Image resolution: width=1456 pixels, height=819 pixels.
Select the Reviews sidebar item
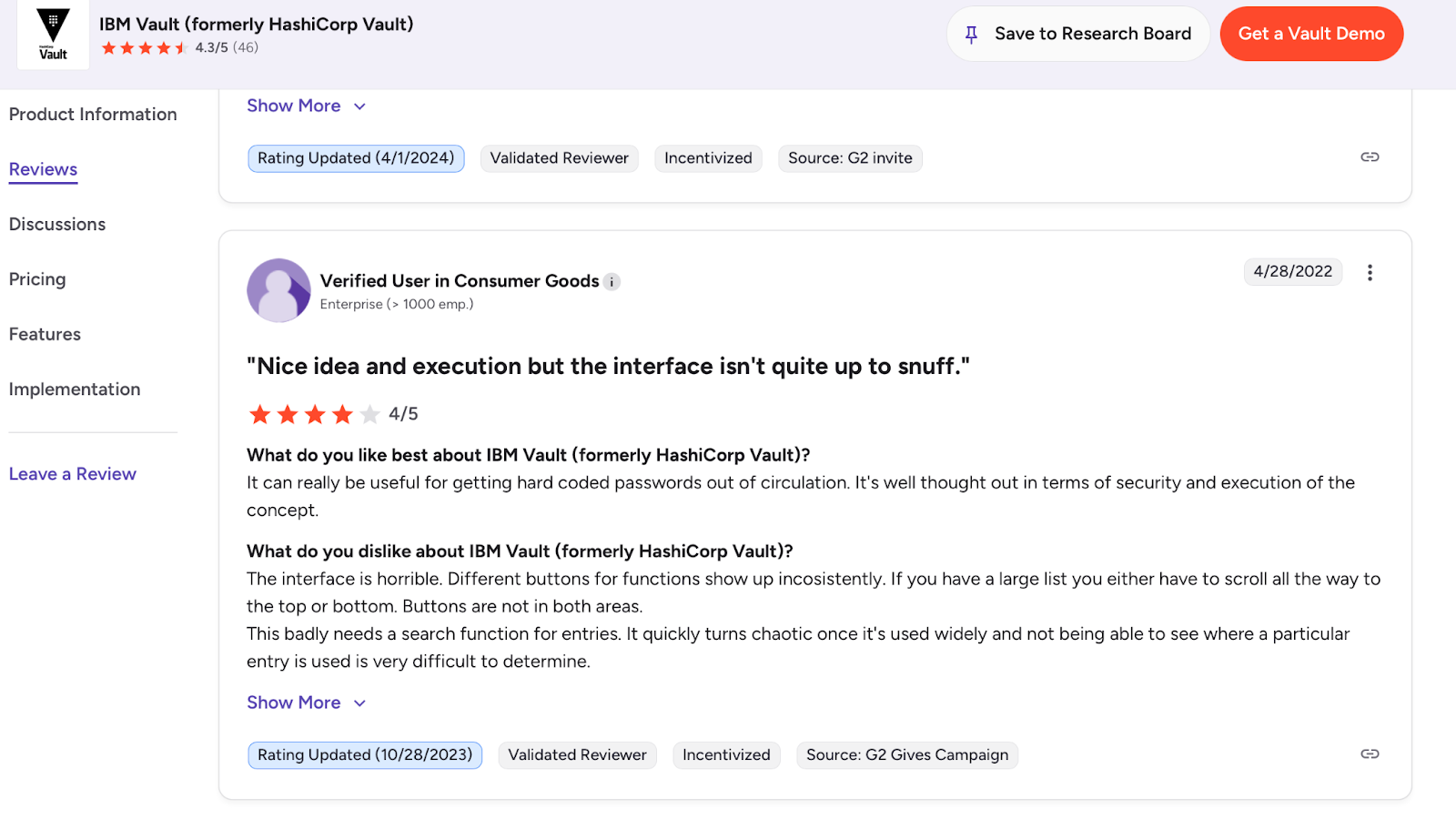click(43, 169)
